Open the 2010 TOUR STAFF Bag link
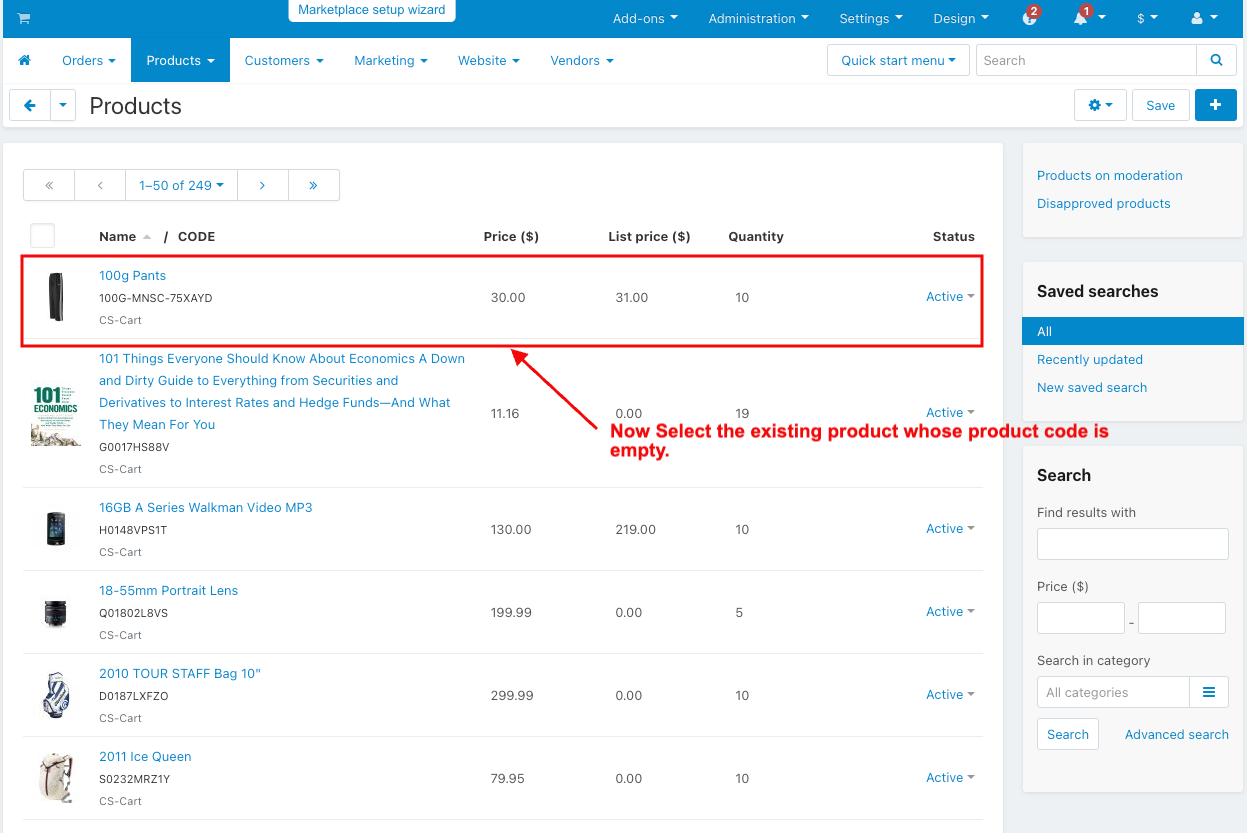The height and width of the screenshot is (833, 1247). (180, 673)
